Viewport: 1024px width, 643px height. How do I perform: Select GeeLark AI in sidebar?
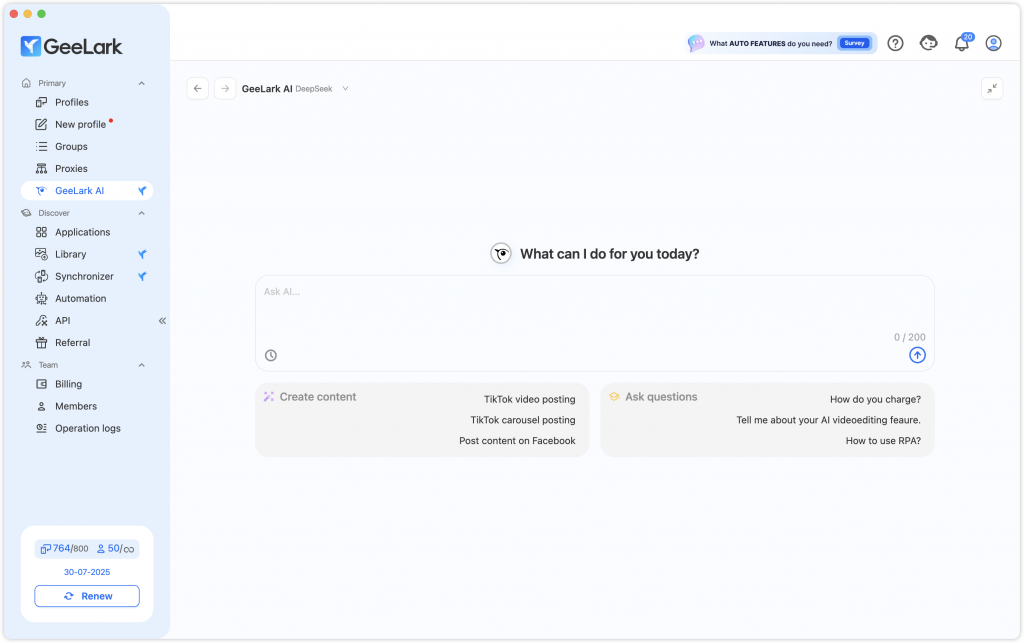click(87, 191)
